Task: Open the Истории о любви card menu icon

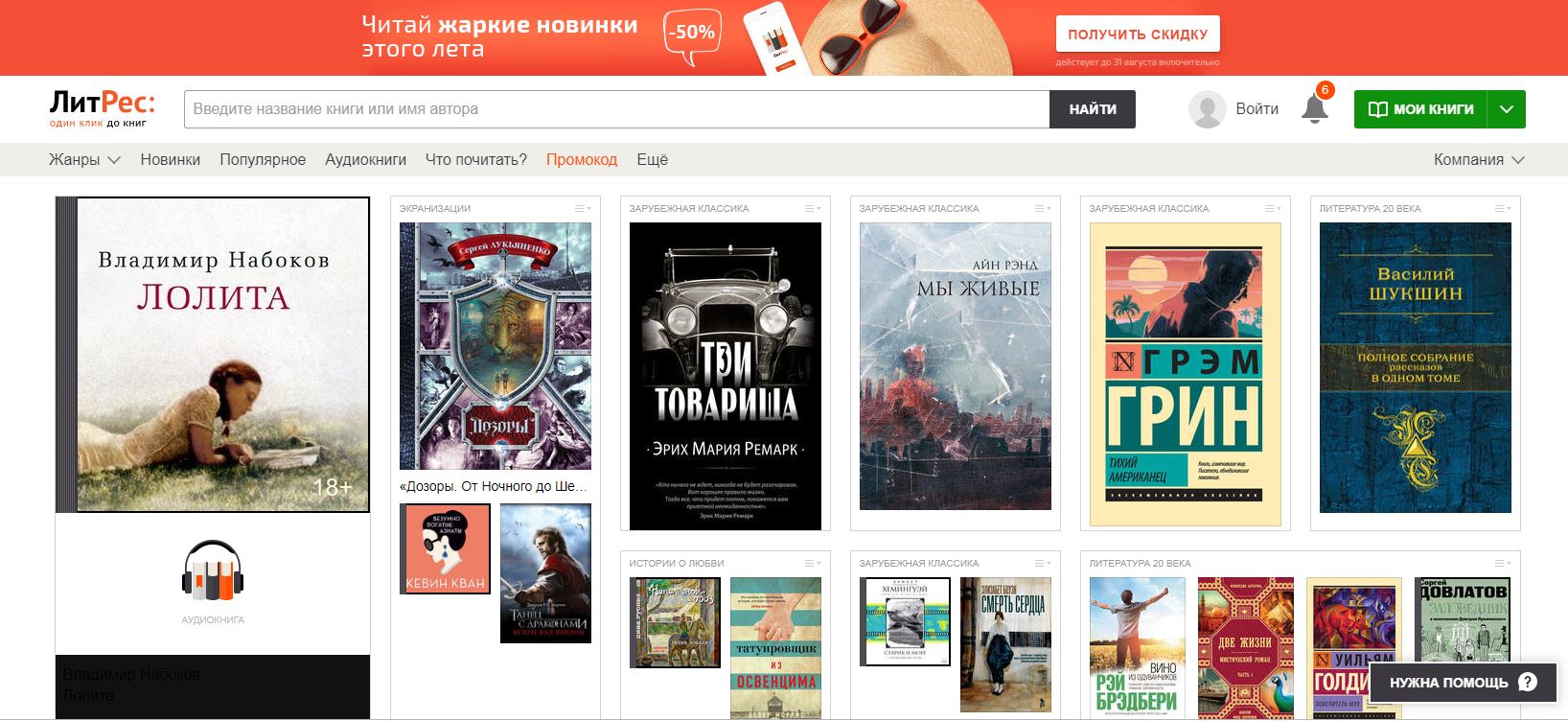Action: pyautogui.click(x=813, y=563)
